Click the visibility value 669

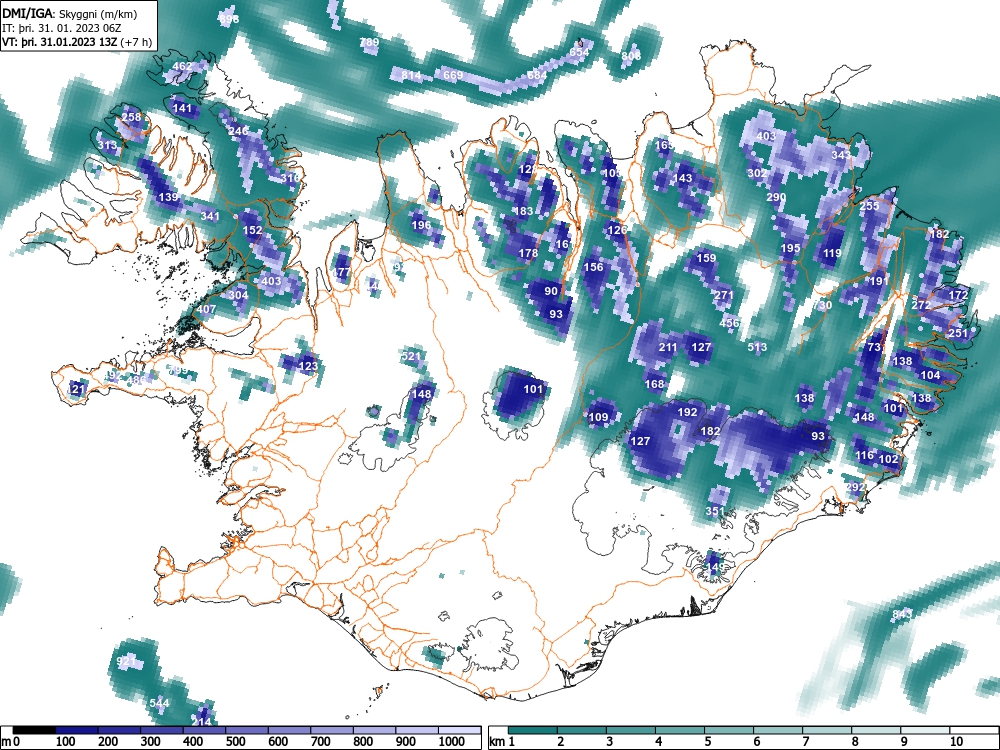[x=453, y=75]
